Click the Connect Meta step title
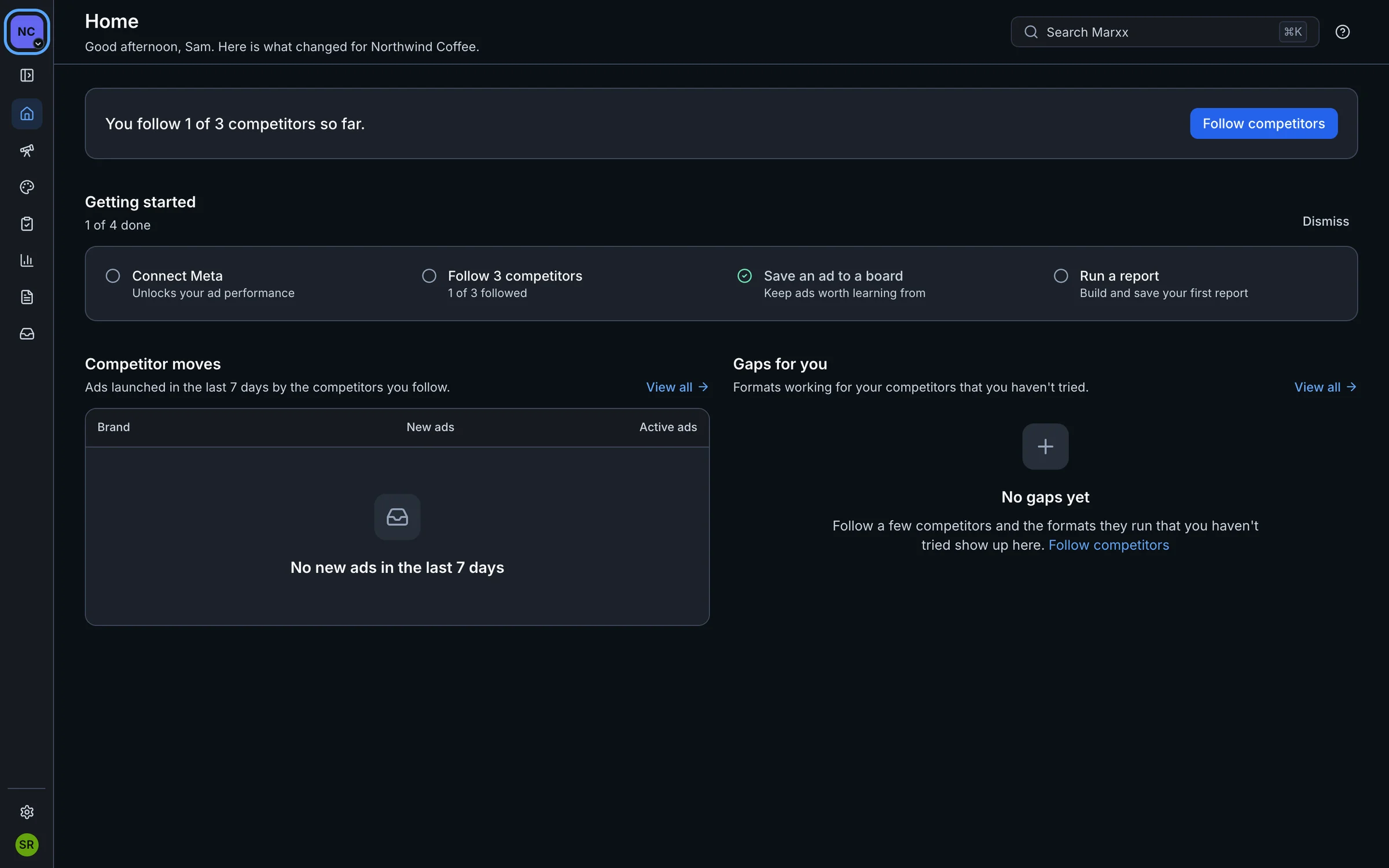 click(x=177, y=276)
